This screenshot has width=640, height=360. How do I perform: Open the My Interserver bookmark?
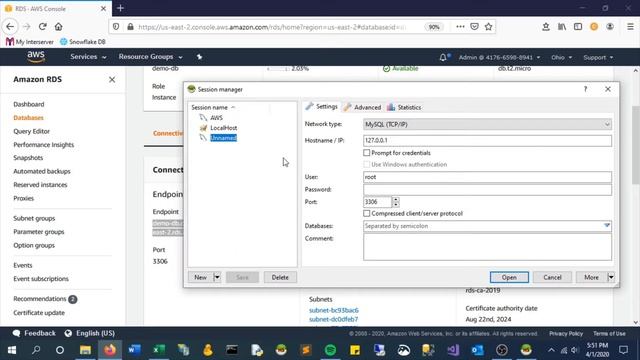30,42
